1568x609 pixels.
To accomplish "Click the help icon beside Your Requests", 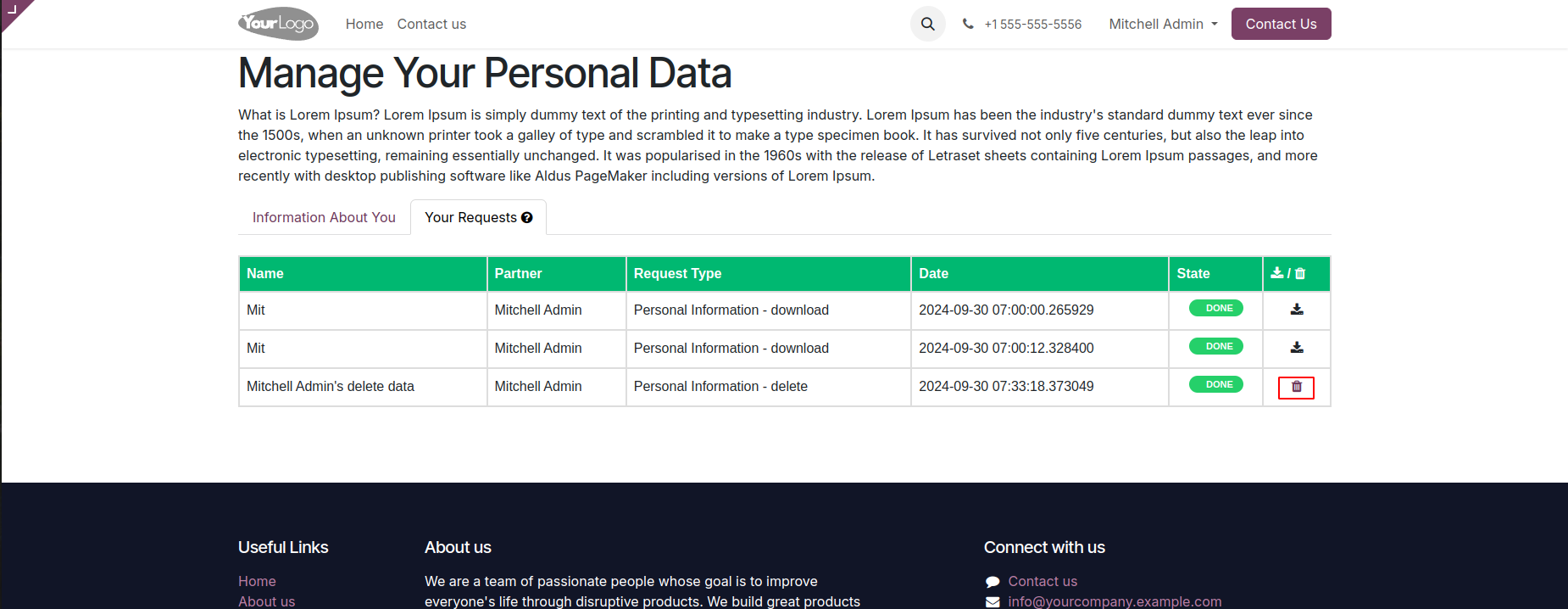I will [527, 218].
